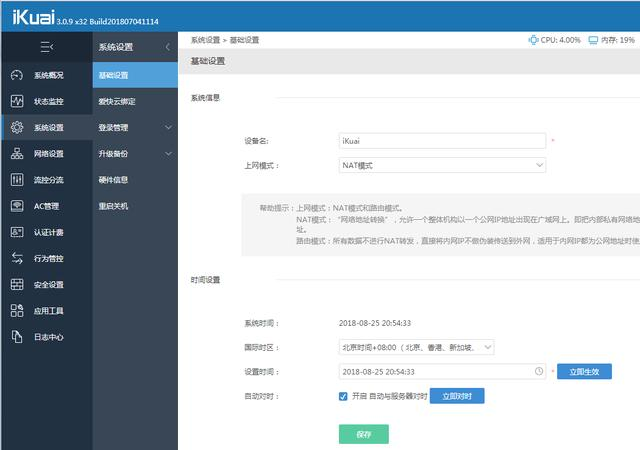Select 硬件信息 in the submenu
Viewport: 640px width, 450px height.
pos(113,180)
